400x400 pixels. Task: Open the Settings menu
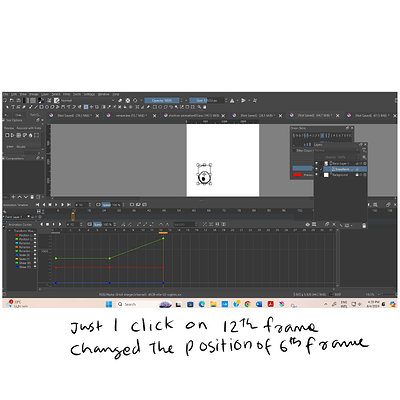89,94
